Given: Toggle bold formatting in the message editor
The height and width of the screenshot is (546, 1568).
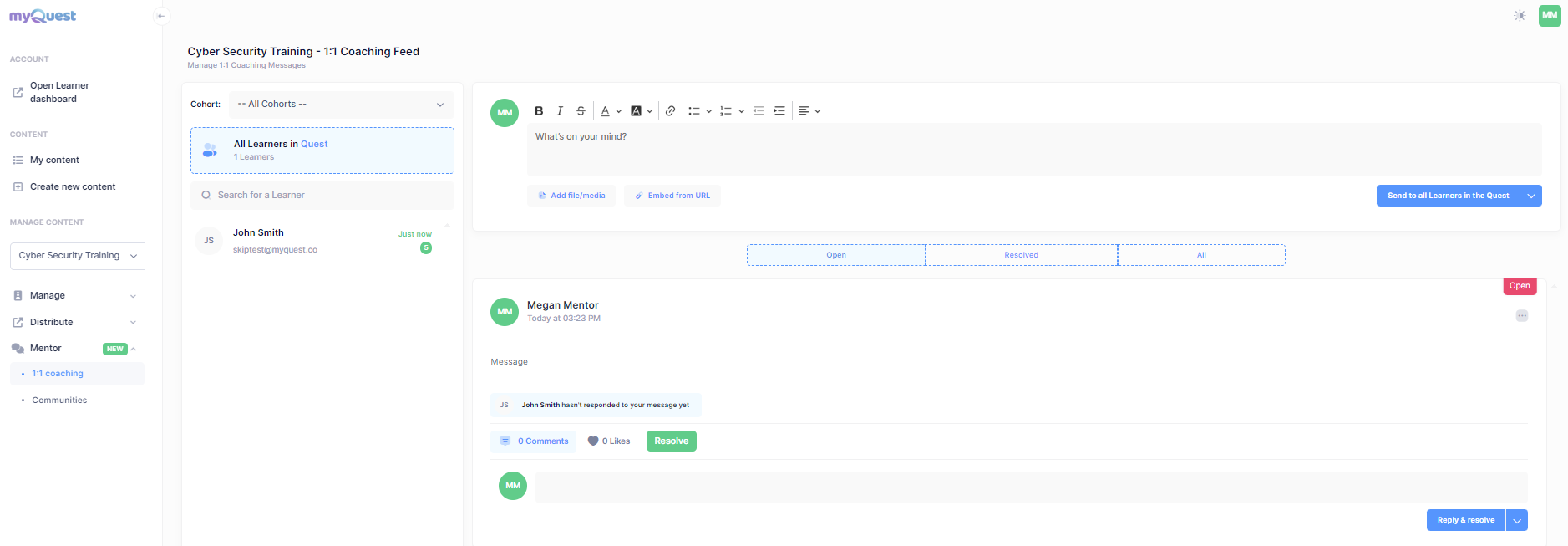Looking at the screenshot, I should [539, 111].
